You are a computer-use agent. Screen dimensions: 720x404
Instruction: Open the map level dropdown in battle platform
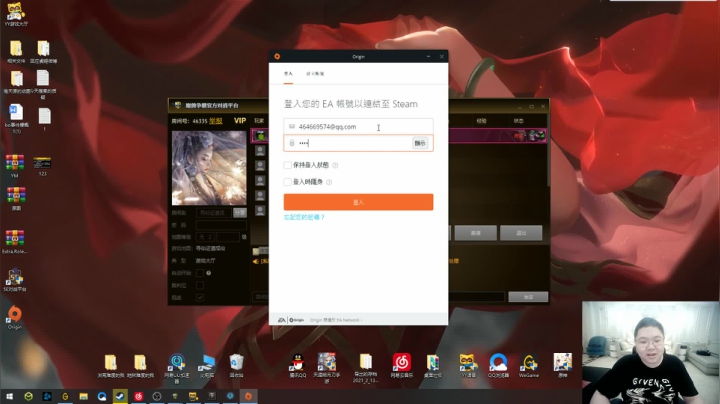coord(205,237)
